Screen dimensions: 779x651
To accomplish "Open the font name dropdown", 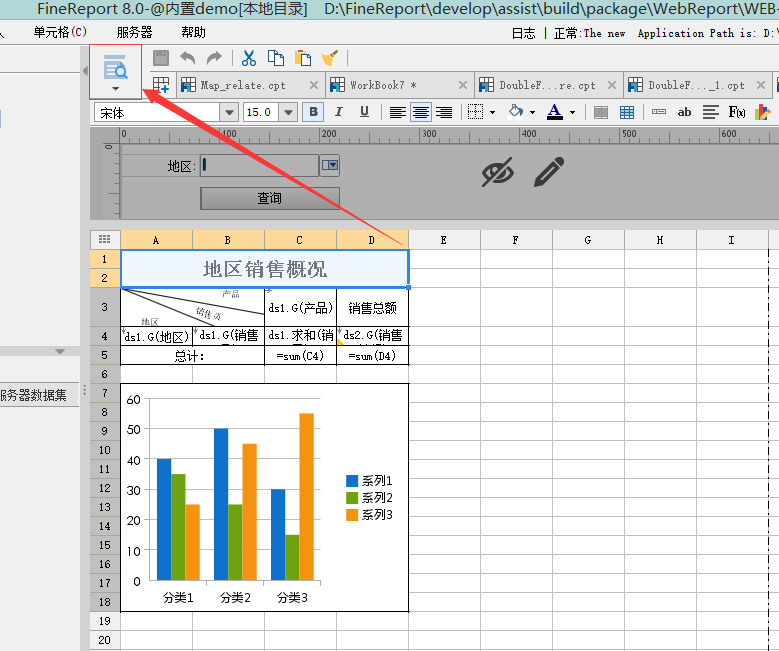I will click(x=229, y=112).
